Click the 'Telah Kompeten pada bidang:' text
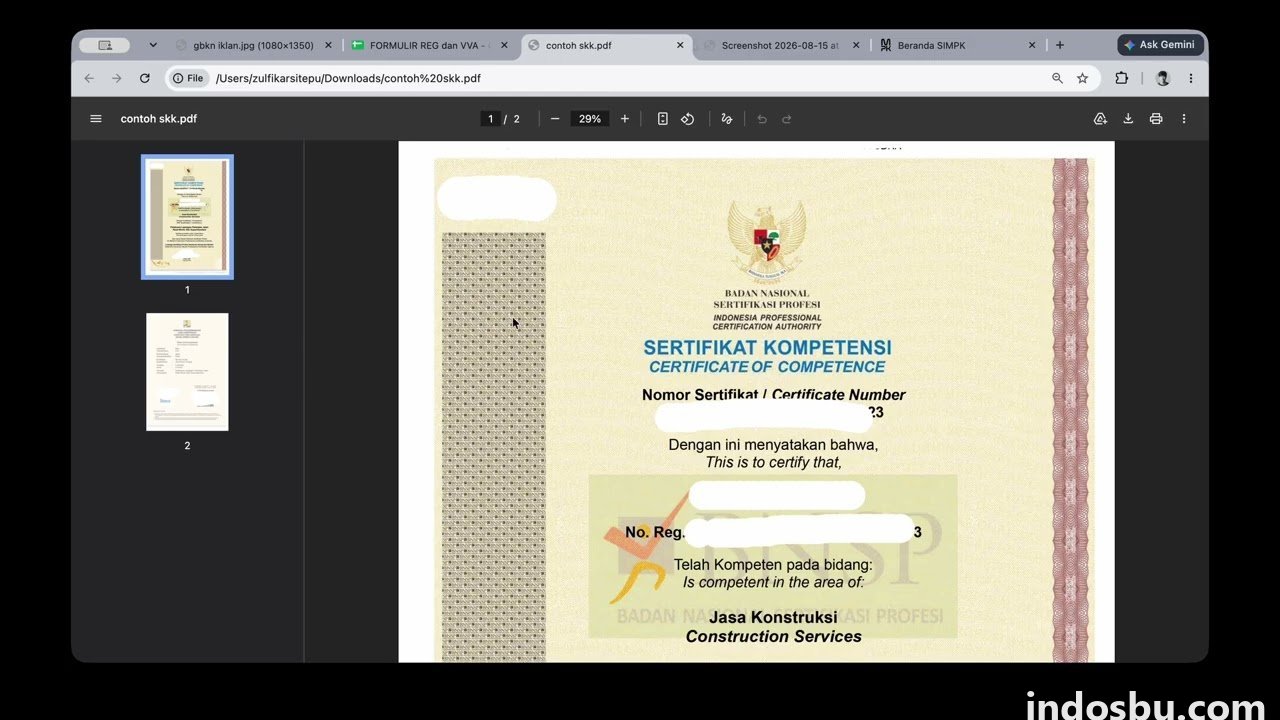Screen dimensions: 1280x720 click(x=773, y=565)
